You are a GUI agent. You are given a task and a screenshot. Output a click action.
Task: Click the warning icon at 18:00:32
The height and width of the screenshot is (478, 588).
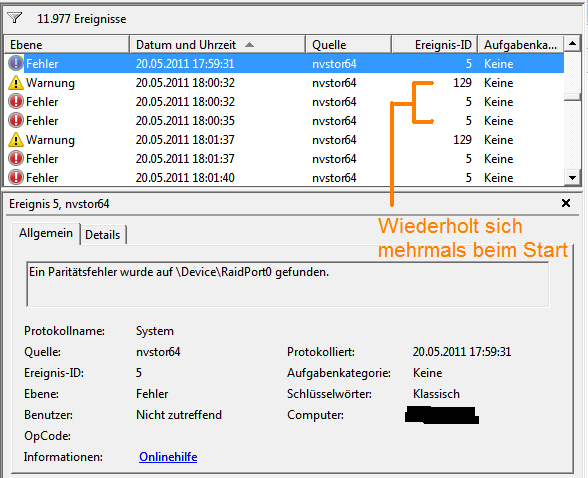(x=16, y=82)
